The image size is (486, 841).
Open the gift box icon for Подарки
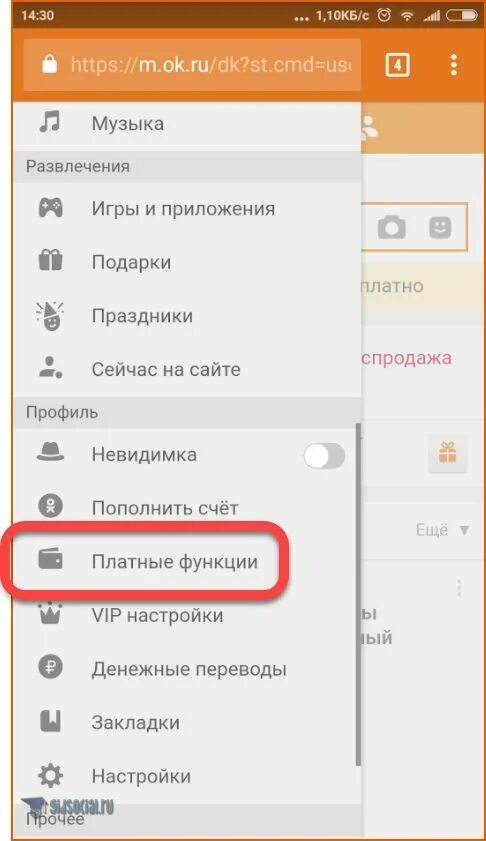50,261
